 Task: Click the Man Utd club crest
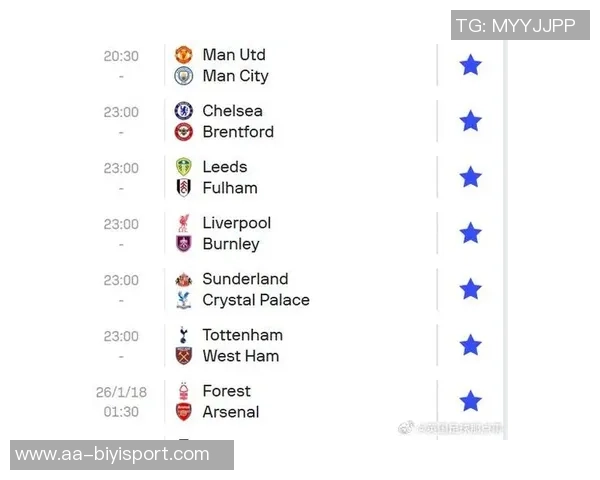point(184,55)
